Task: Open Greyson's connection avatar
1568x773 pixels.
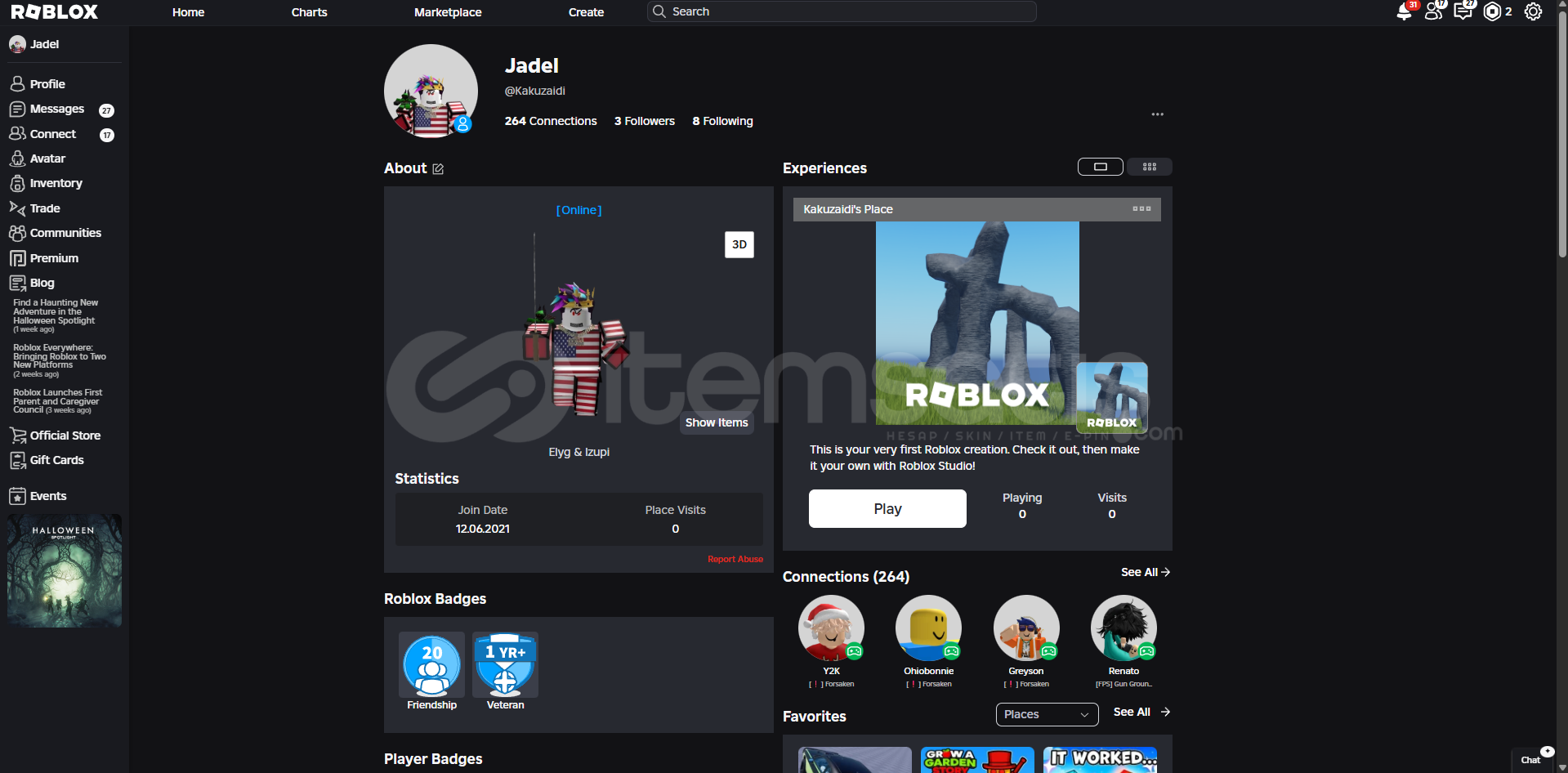Action: (x=1026, y=628)
